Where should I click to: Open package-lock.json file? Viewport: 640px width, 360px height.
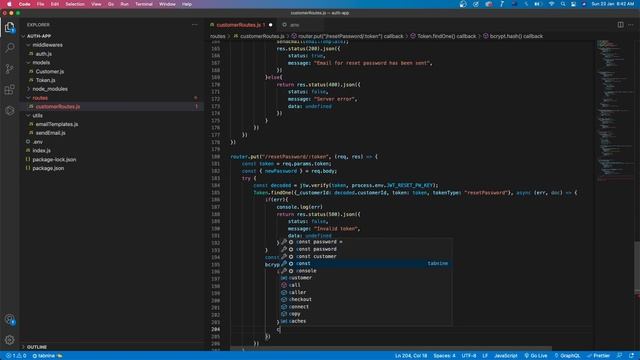point(54,160)
